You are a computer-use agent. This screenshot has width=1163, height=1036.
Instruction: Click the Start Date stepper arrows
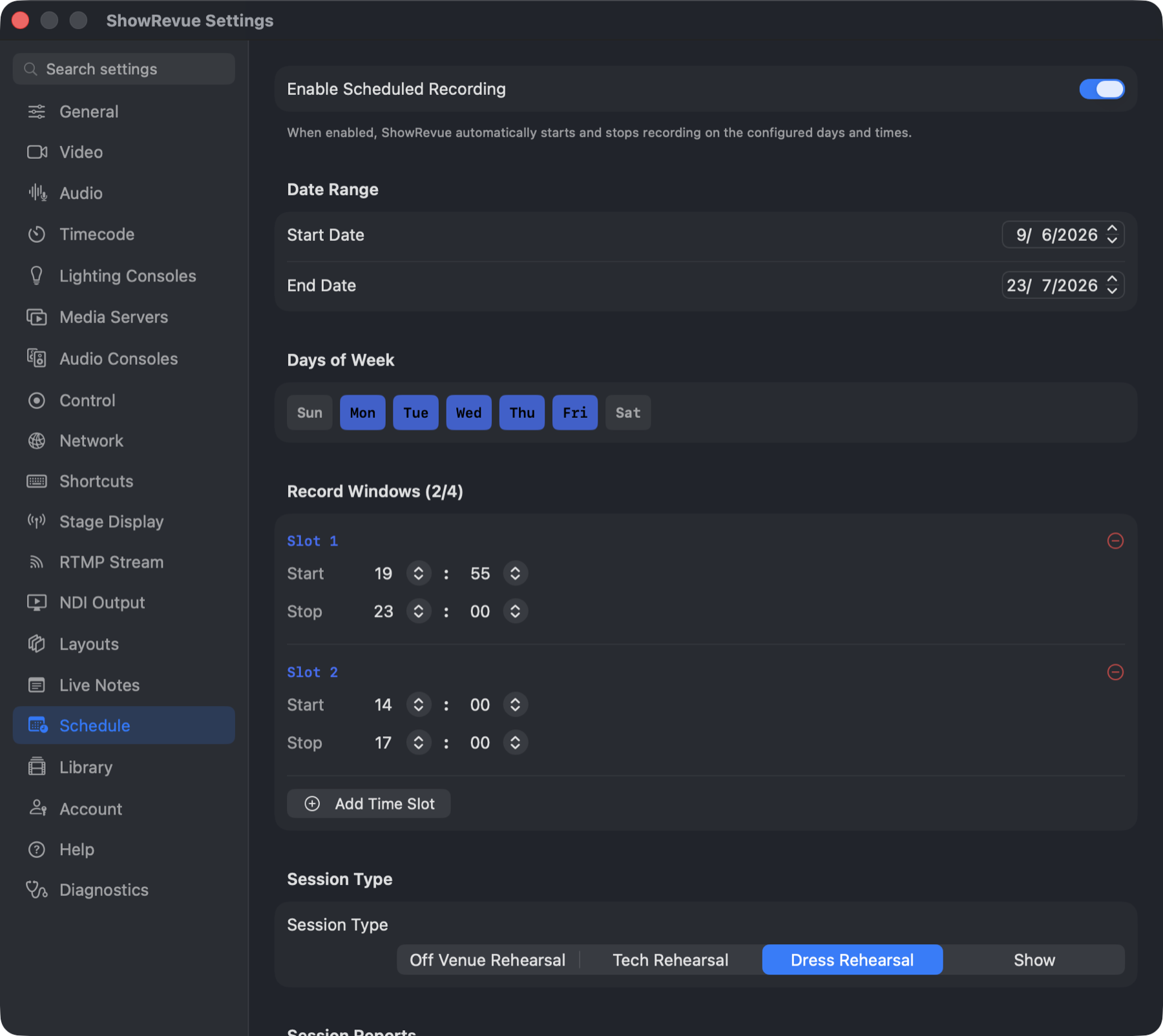[x=1112, y=234]
